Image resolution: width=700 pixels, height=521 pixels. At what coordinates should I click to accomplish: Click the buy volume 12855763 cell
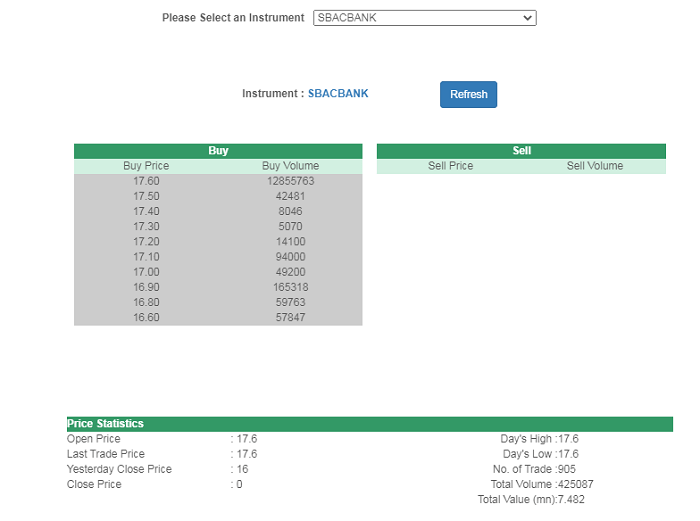[290, 182]
